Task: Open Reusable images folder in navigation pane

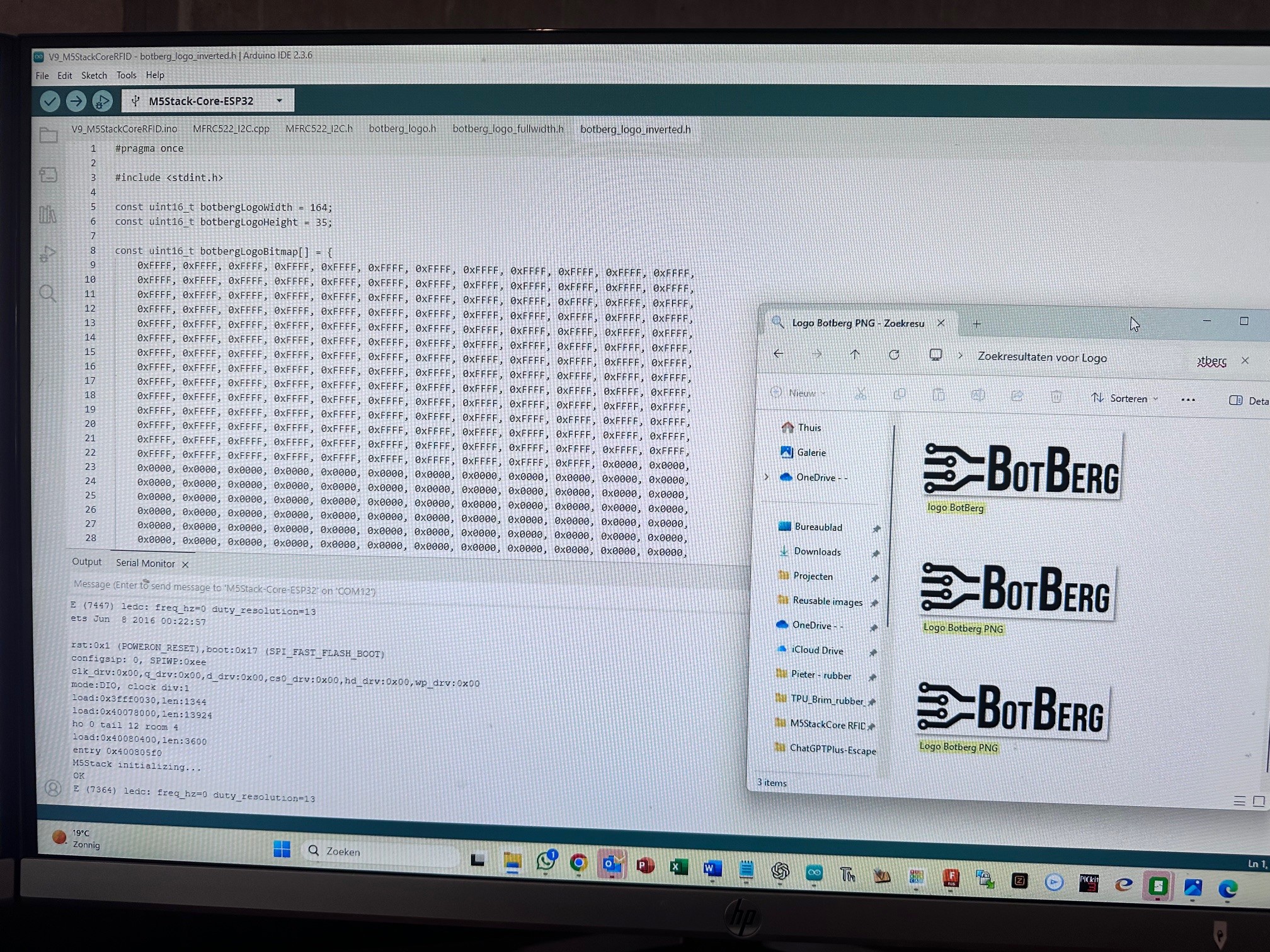Action: [820, 601]
